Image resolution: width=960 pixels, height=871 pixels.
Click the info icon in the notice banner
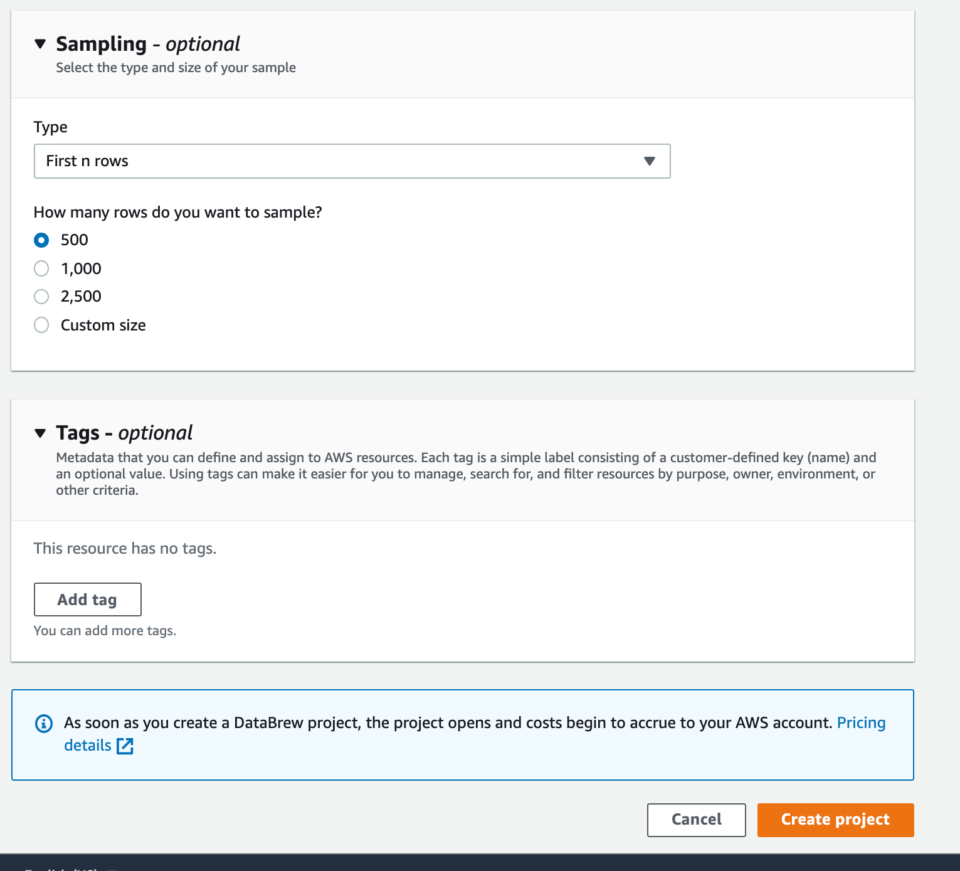42,723
